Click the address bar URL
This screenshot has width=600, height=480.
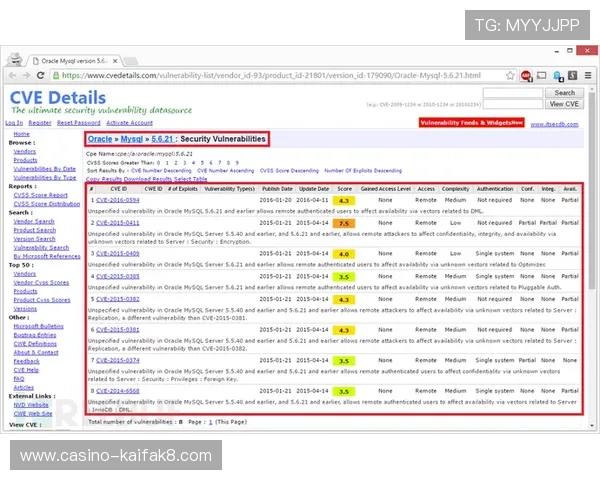pos(271,75)
